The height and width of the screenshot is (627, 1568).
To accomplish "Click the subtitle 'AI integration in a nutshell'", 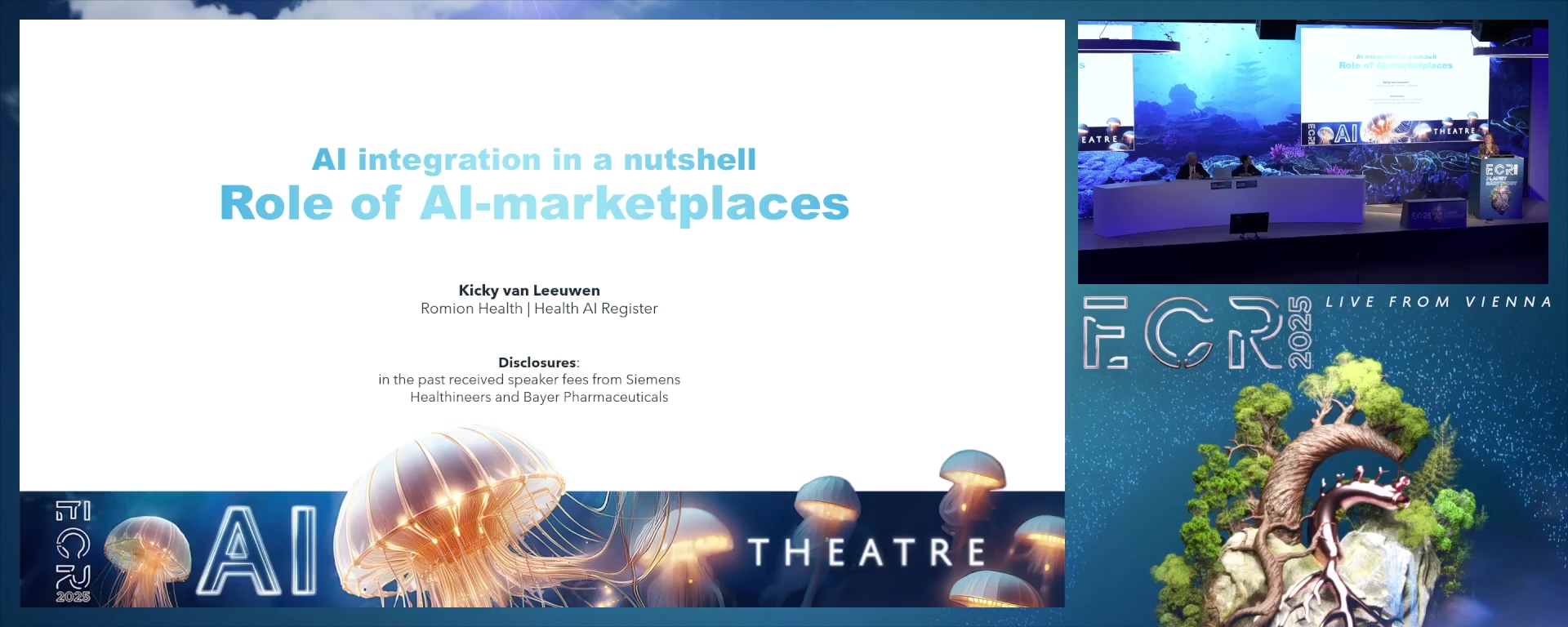I will coord(534,159).
